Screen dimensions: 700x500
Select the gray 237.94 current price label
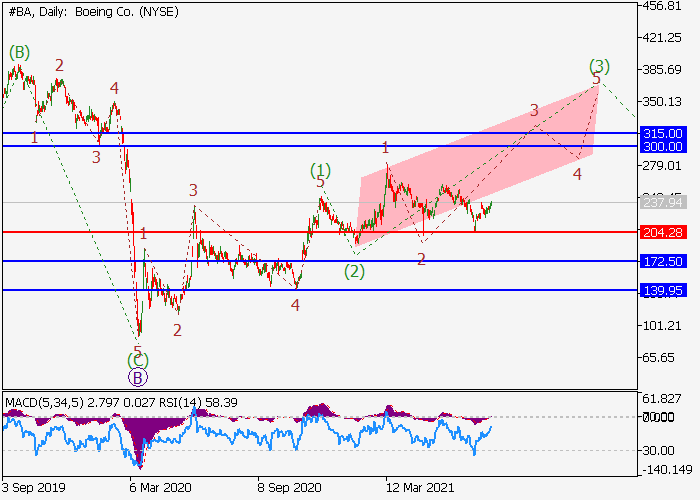pos(663,202)
